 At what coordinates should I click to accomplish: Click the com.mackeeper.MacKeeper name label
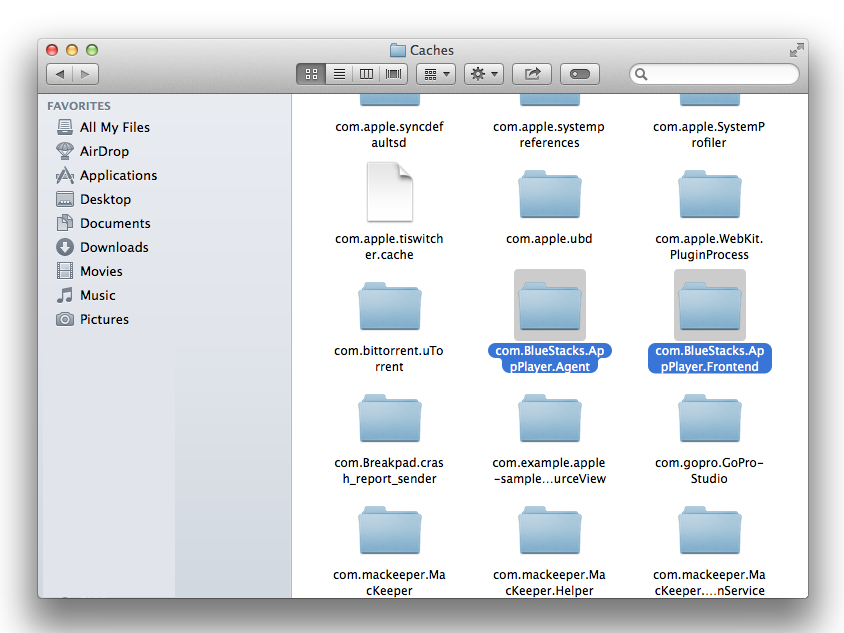tap(389, 582)
